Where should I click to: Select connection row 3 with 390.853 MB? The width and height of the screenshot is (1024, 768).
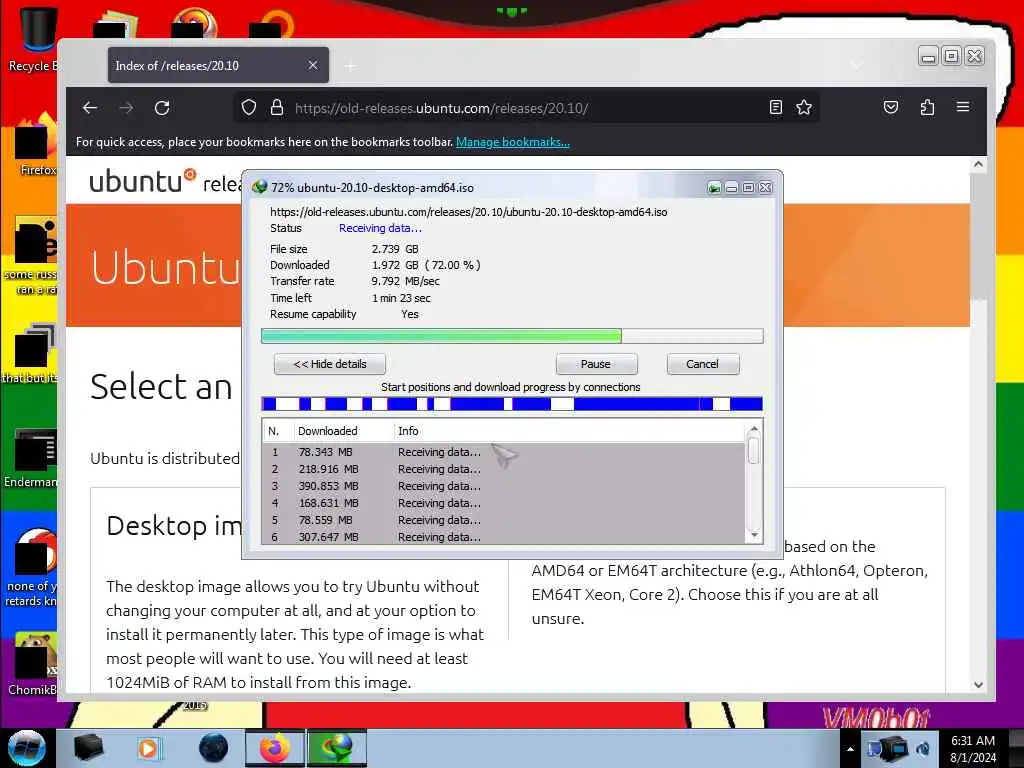[504, 486]
